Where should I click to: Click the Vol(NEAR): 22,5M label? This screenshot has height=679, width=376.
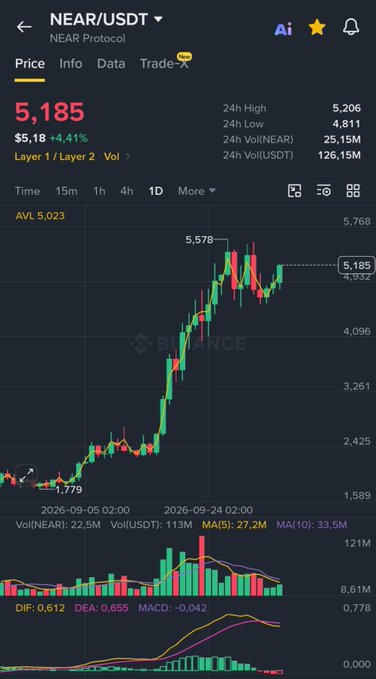click(58, 525)
